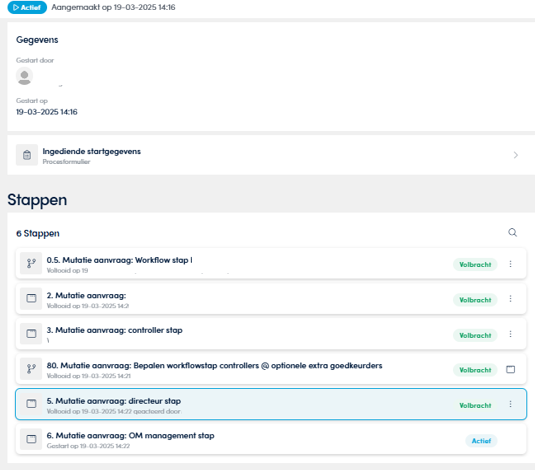Click the user avatar under Gestart door

pyautogui.click(x=24, y=76)
